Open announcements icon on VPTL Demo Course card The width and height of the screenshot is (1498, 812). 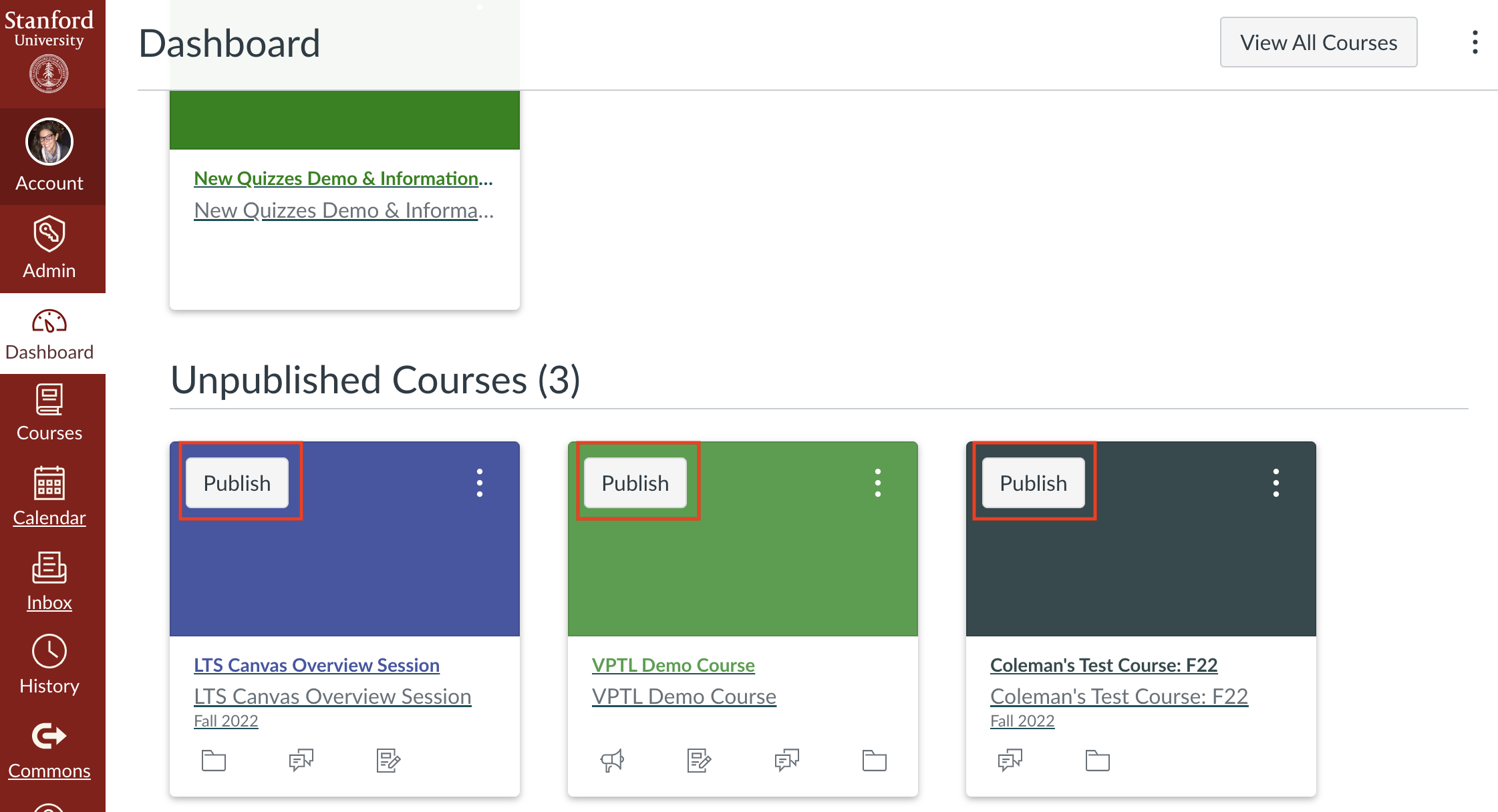tap(612, 760)
